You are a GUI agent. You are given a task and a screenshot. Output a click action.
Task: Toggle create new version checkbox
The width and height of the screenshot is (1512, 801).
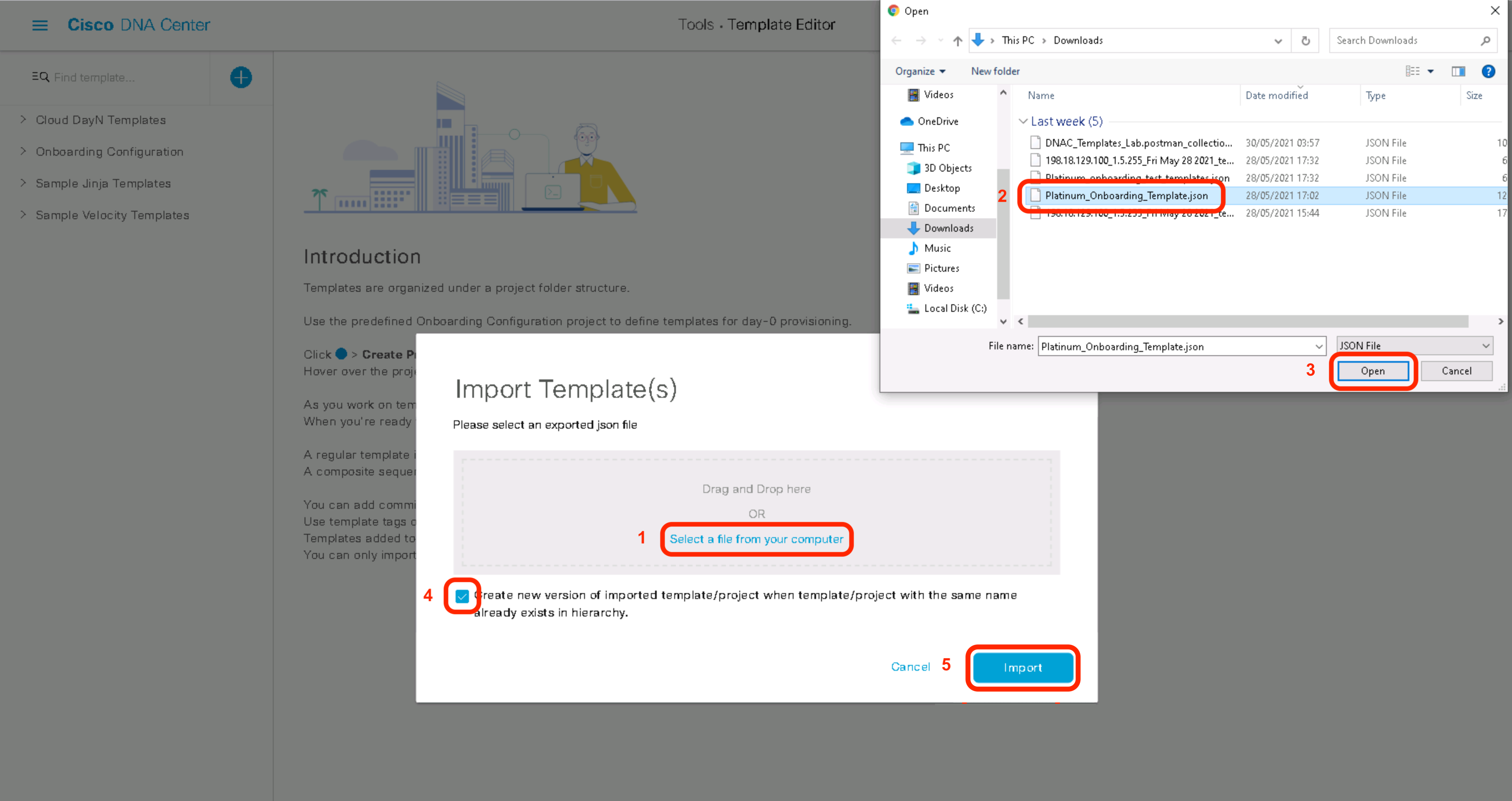[462, 596]
